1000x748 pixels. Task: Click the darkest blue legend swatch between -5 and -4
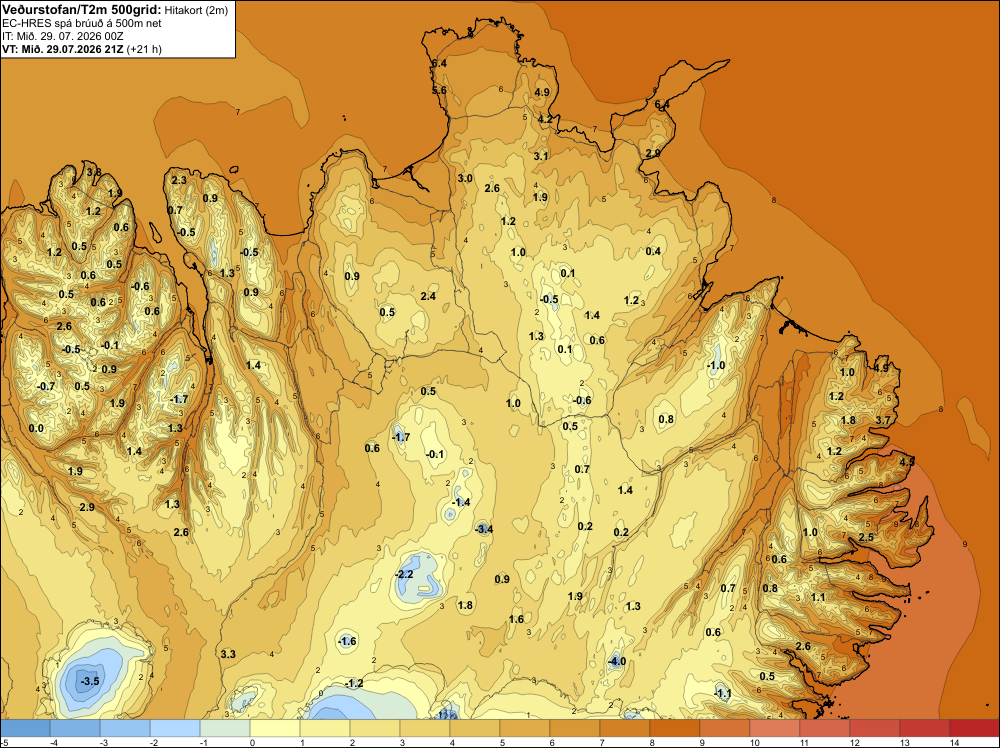click(x=25, y=728)
